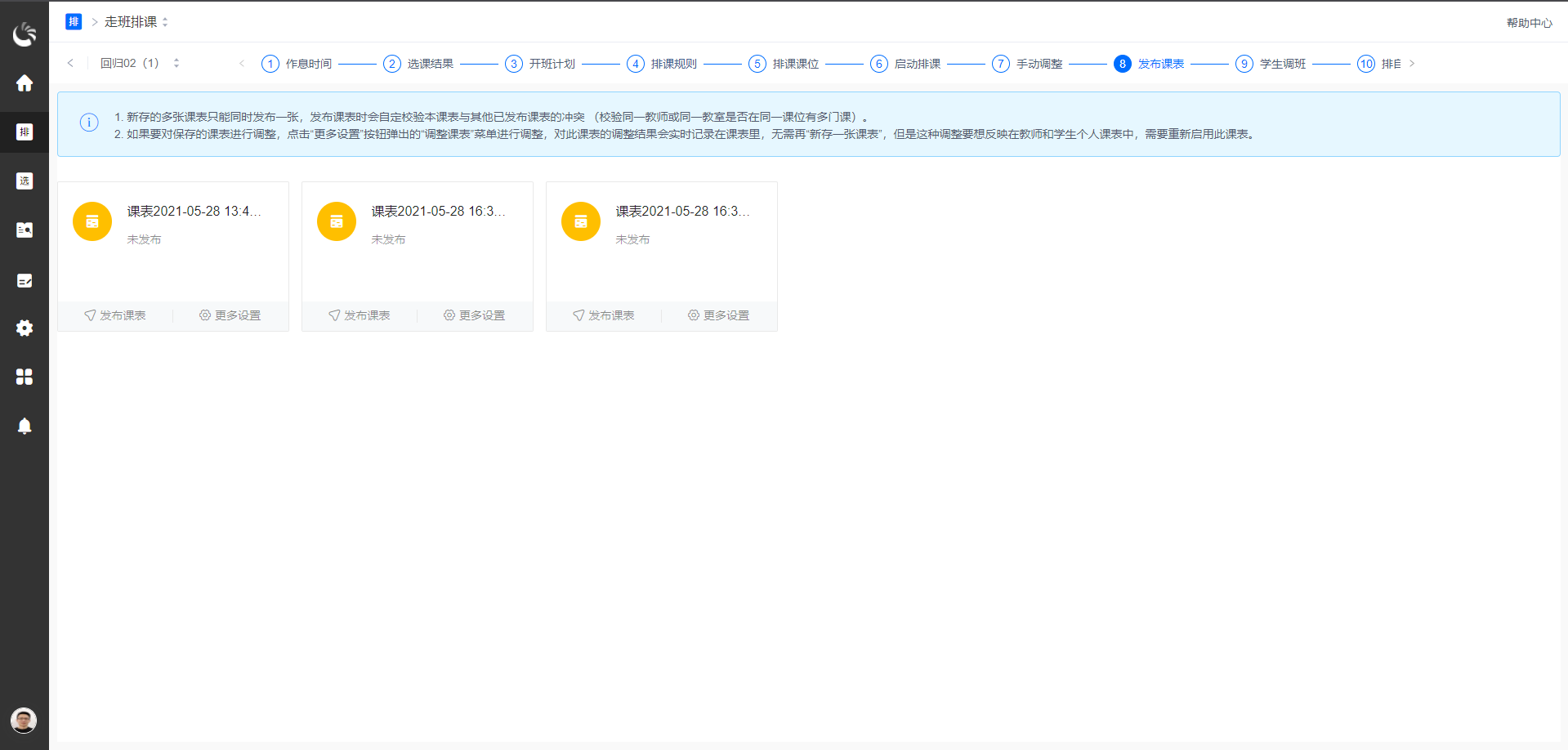Click the user avatar at bottom left
Screen dimensions: 1568x750
point(24,721)
